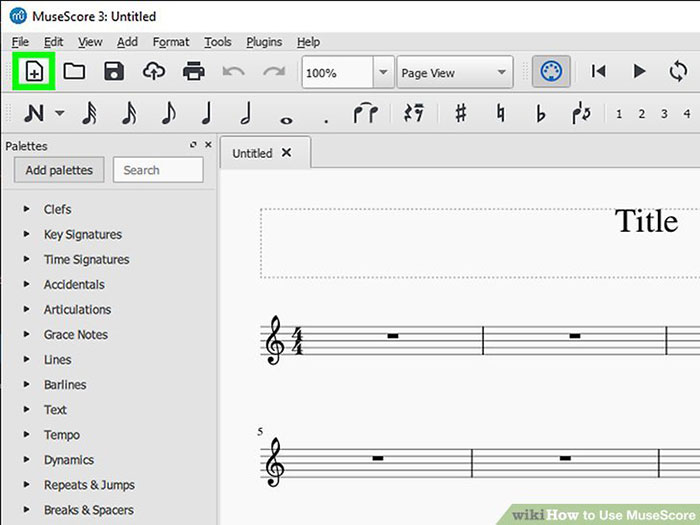
Task: Open the Plugins menu
Action: click(x=263, y=42)
